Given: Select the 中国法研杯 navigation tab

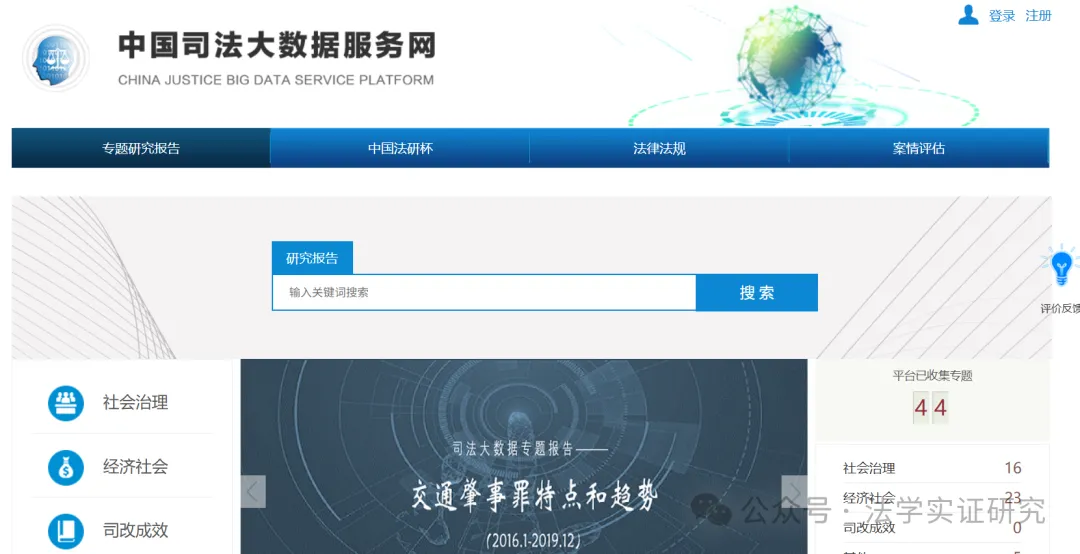Looking at the screenshot, I should (400, 148).
